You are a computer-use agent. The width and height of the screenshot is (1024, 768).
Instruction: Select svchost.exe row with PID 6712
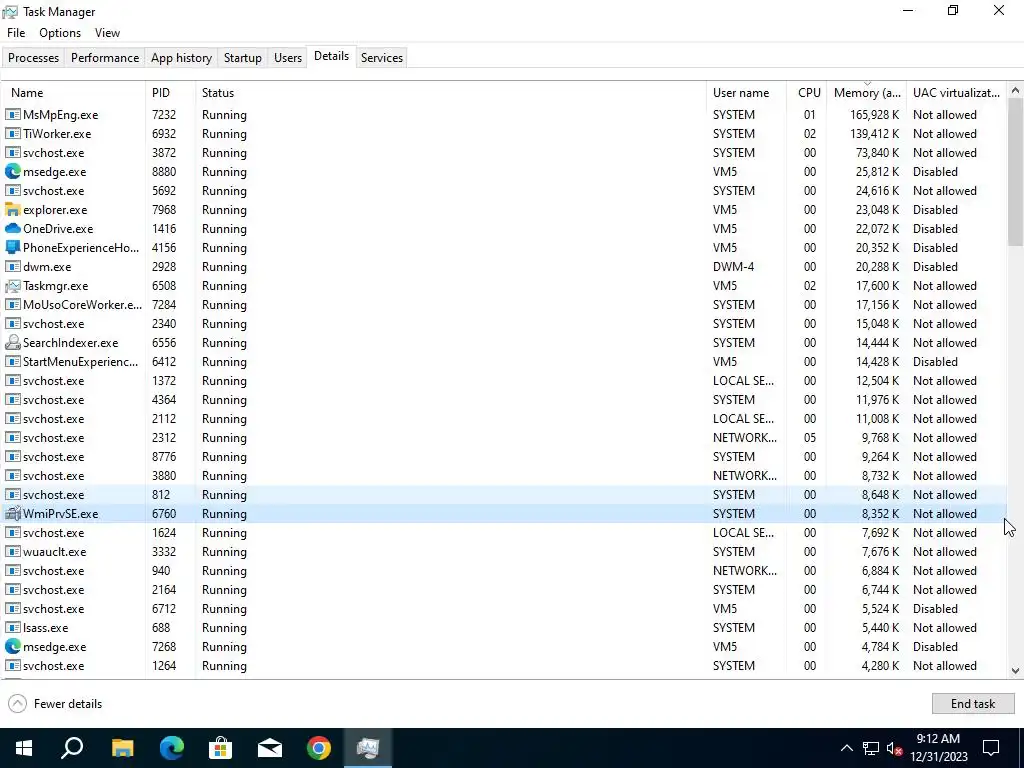504,609
